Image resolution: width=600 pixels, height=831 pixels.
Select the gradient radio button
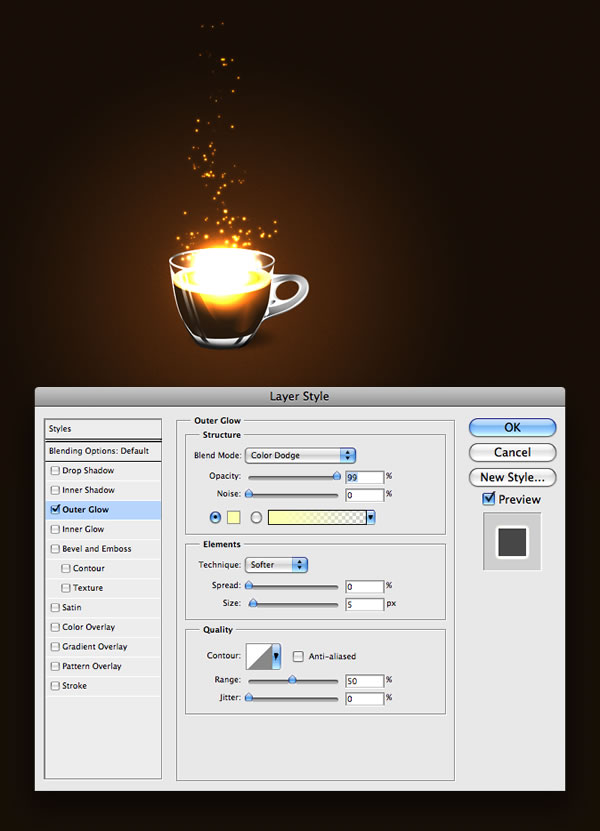(x=256, y=517)
